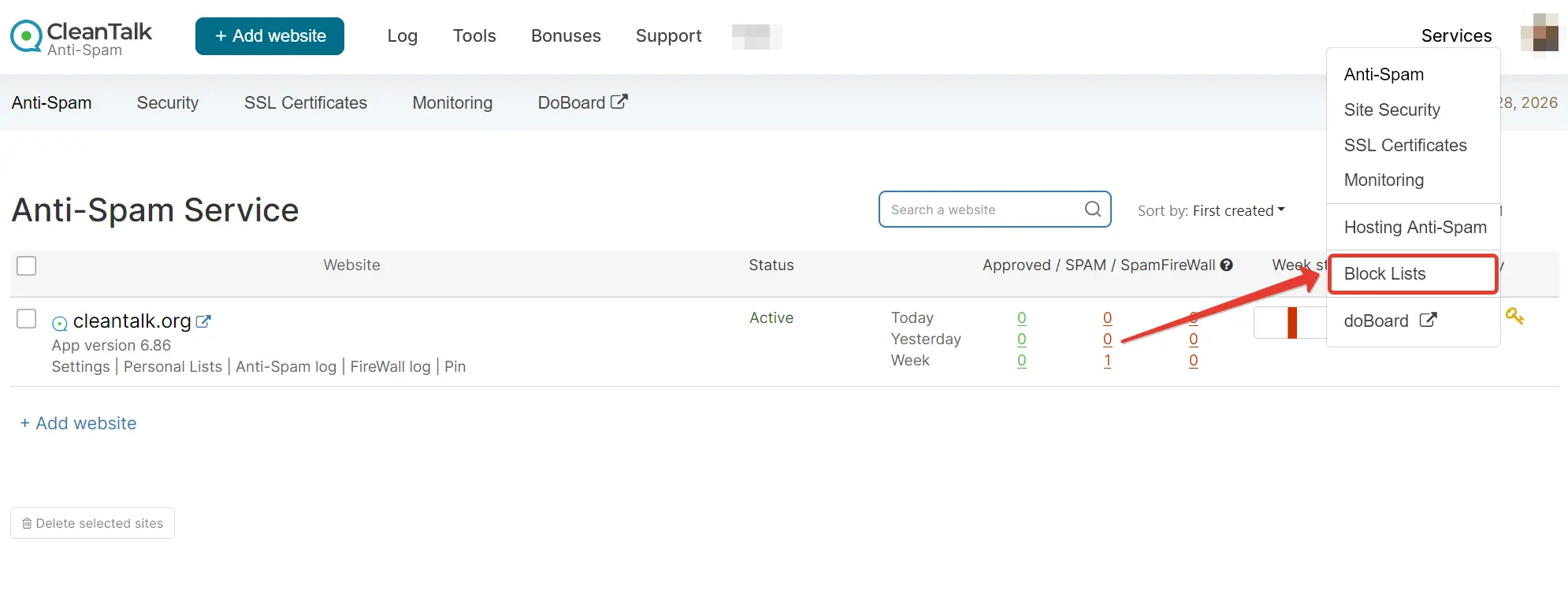Open doBoard from the Services menu
This screenshot has height=612, width=1568.
click(1390, 321)
